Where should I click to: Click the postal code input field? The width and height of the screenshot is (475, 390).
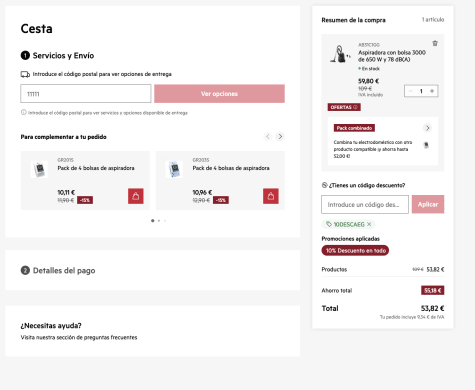(86, 94)
